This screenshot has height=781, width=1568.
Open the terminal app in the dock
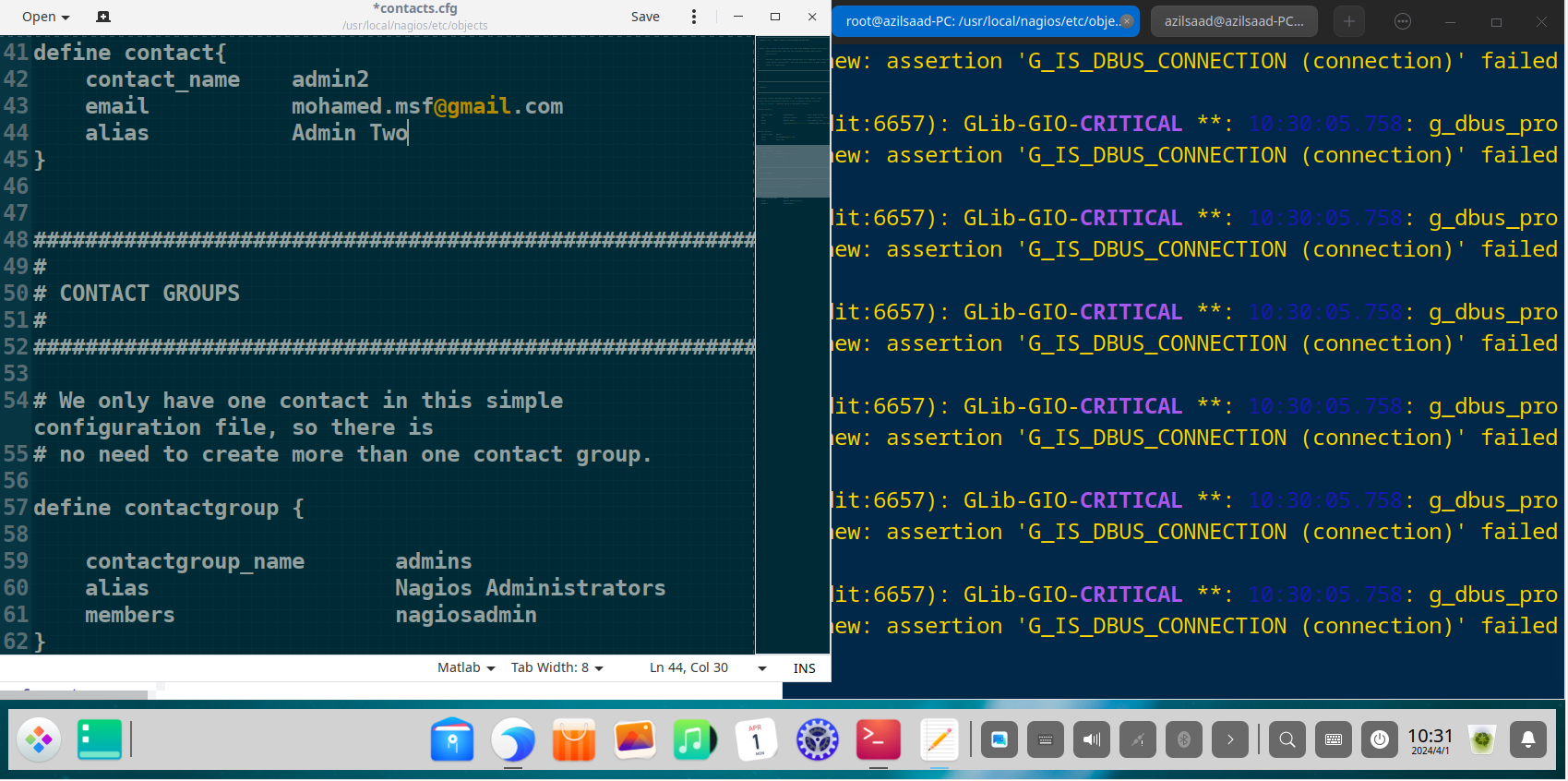point(878,739)
